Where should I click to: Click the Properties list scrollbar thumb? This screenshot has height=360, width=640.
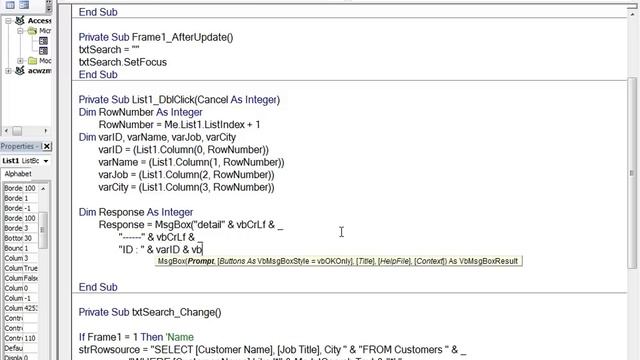pyautogui.click(x=43, y=230)
